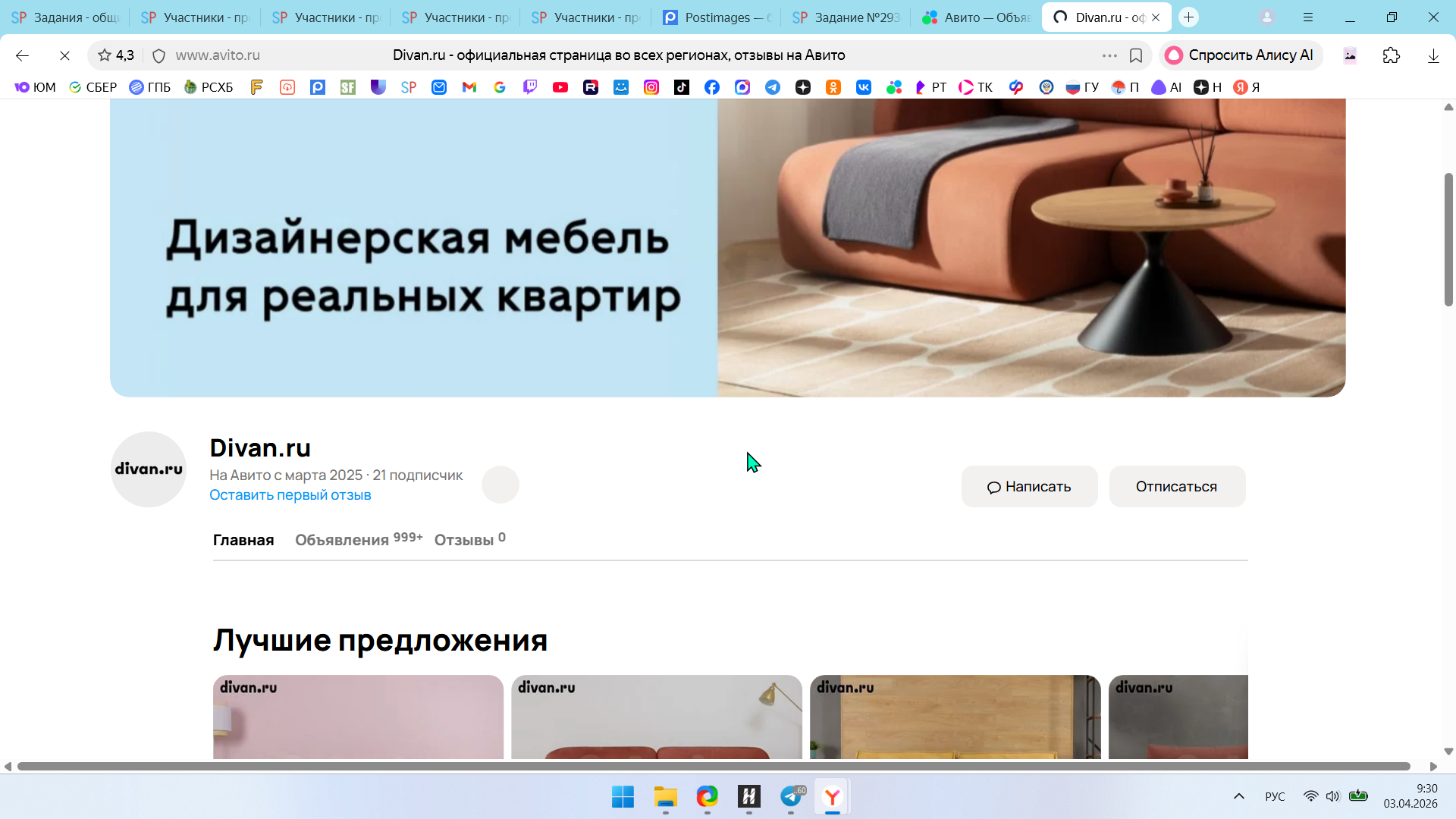The height and width of the screenshot is (819, 1456).
Task: Open the browser hamburger menu
Action: tap(1308, 17)
